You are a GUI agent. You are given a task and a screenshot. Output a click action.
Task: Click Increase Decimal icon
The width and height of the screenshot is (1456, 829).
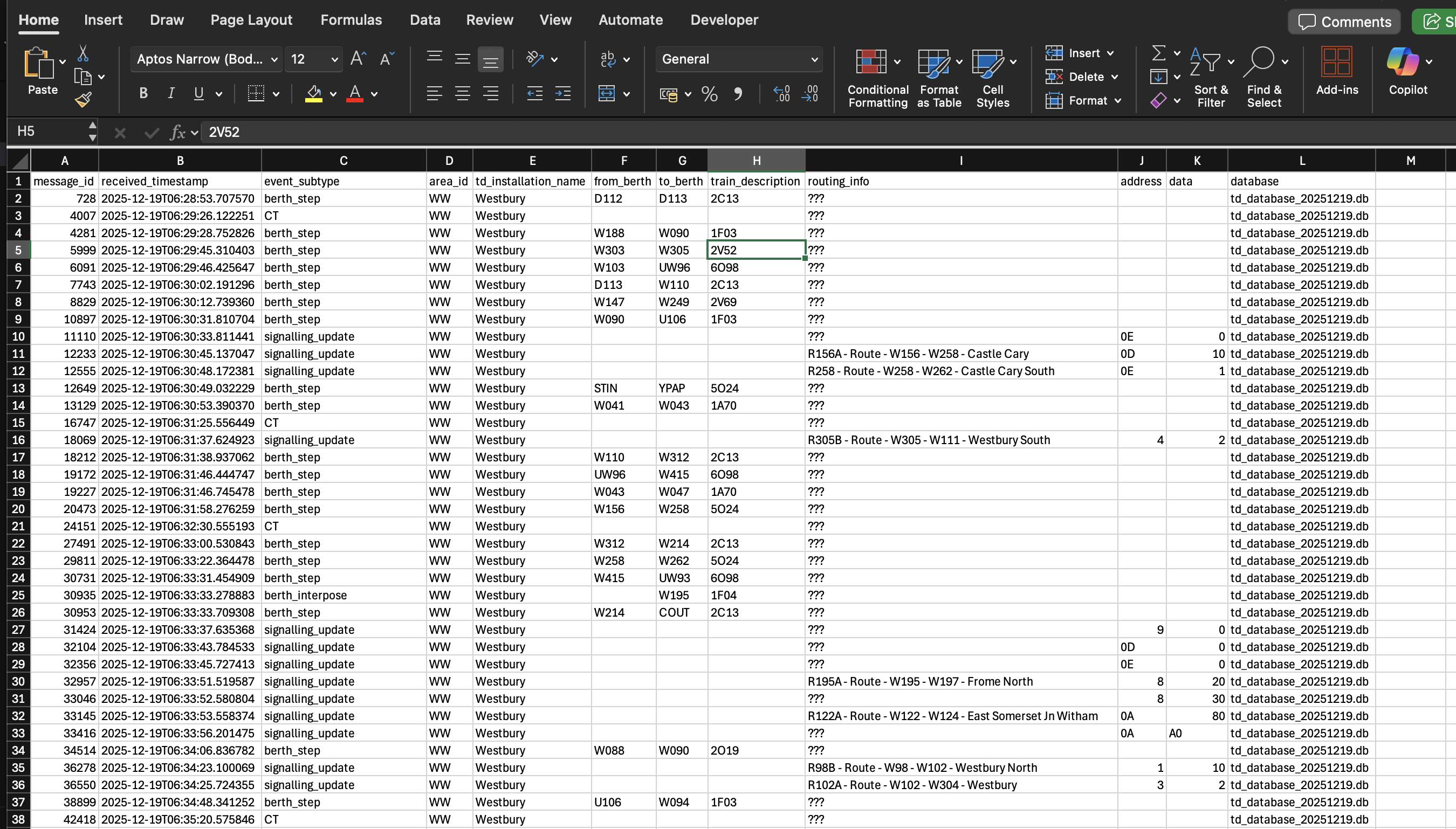coord(781,93)
